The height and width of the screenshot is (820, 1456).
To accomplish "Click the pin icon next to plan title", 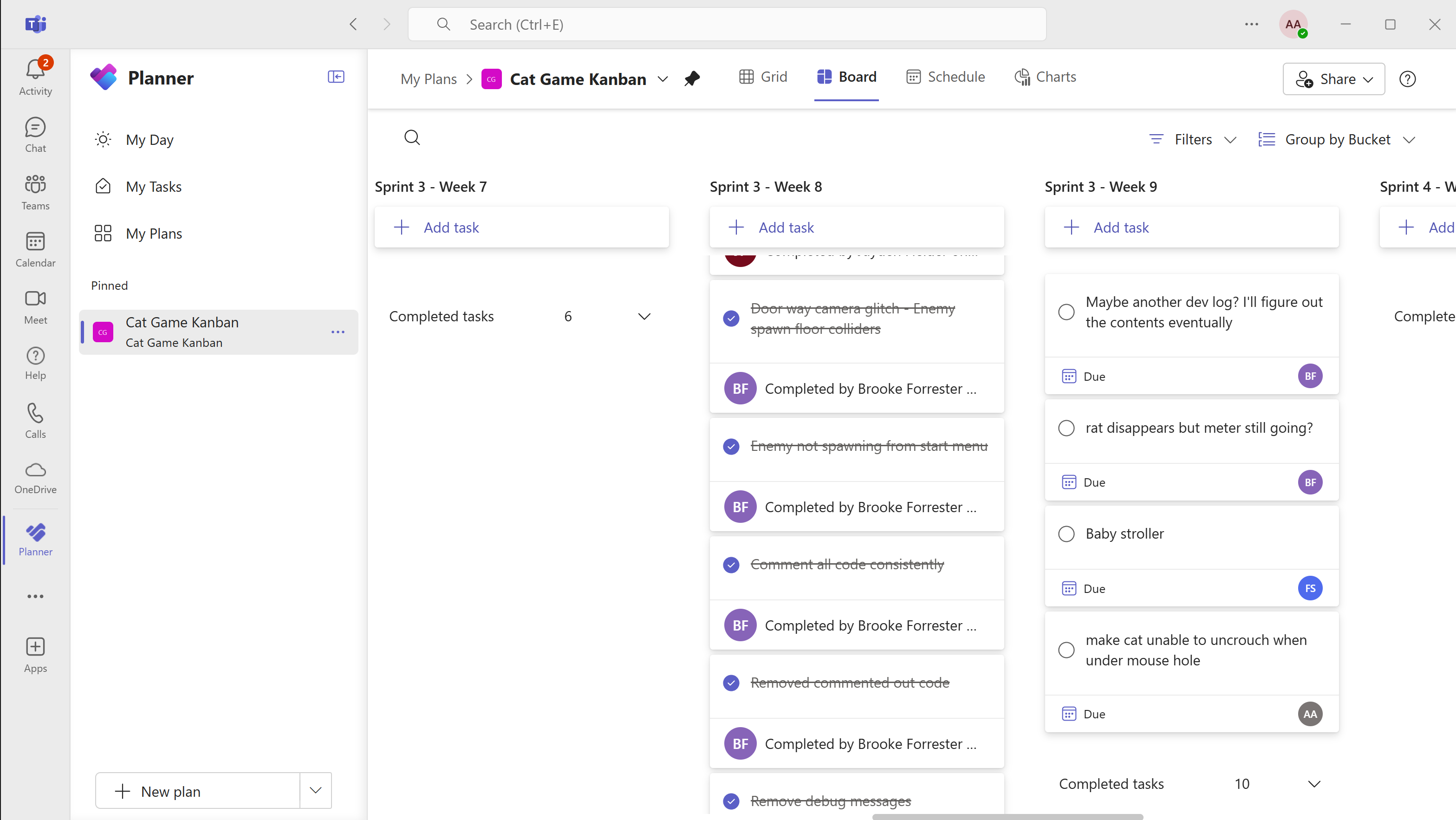I will [692, 78].
